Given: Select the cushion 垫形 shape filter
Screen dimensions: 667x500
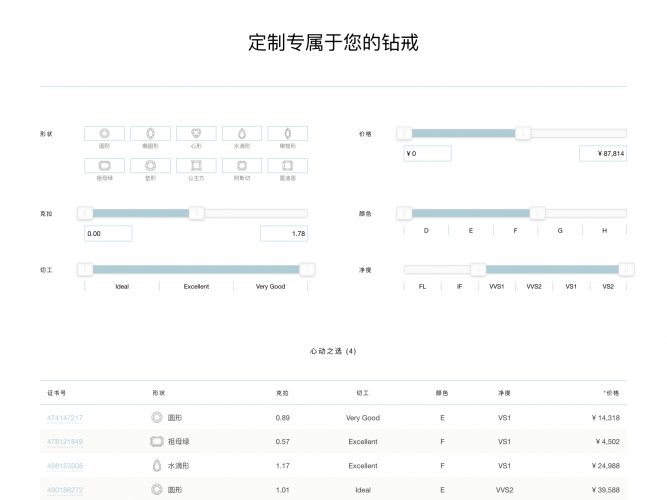Looking at the screenshot, I should tap(150, 166).
